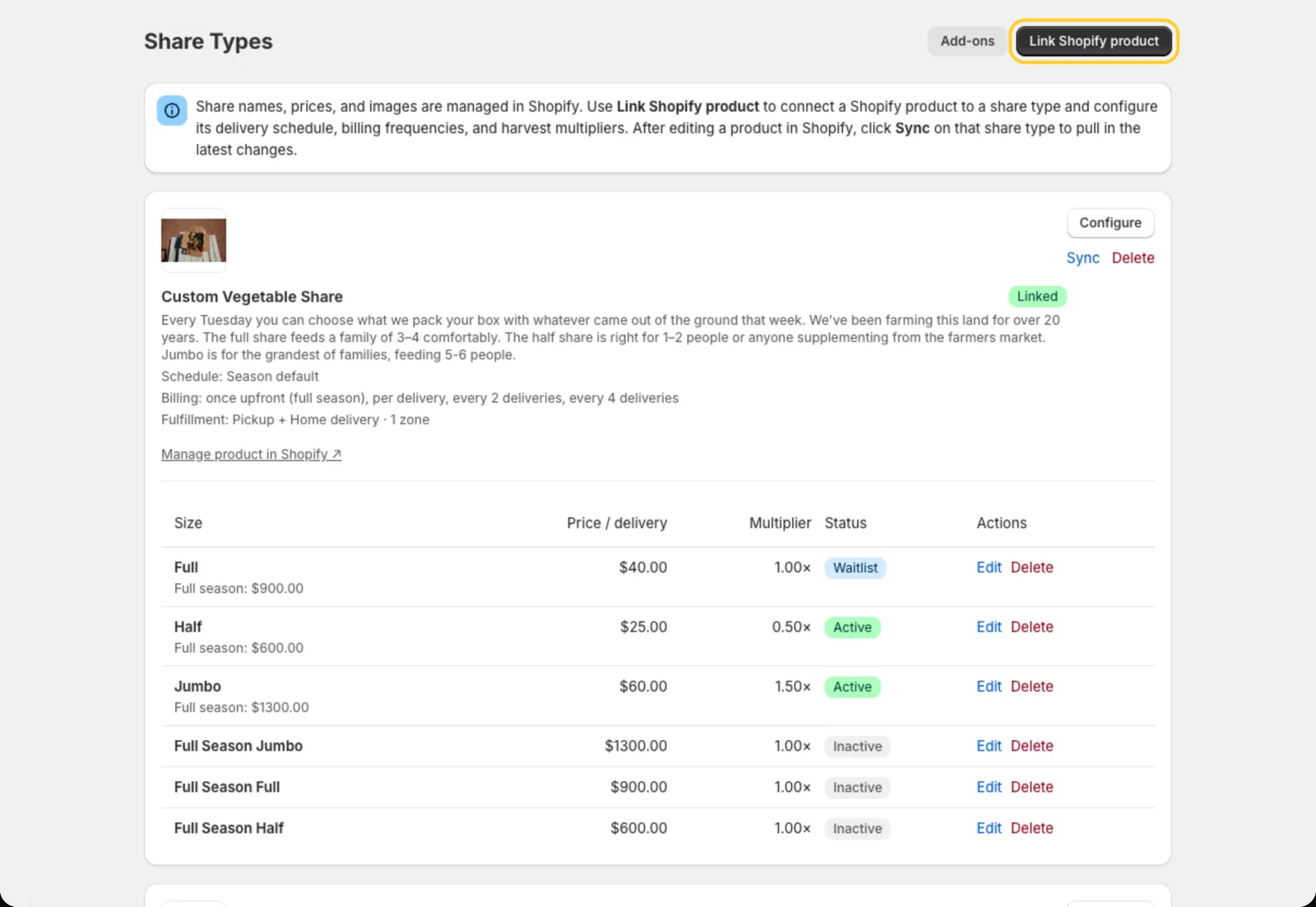
Task: Click the info icon in the banner
Action: pyautogui.click(x=172, y=110)
